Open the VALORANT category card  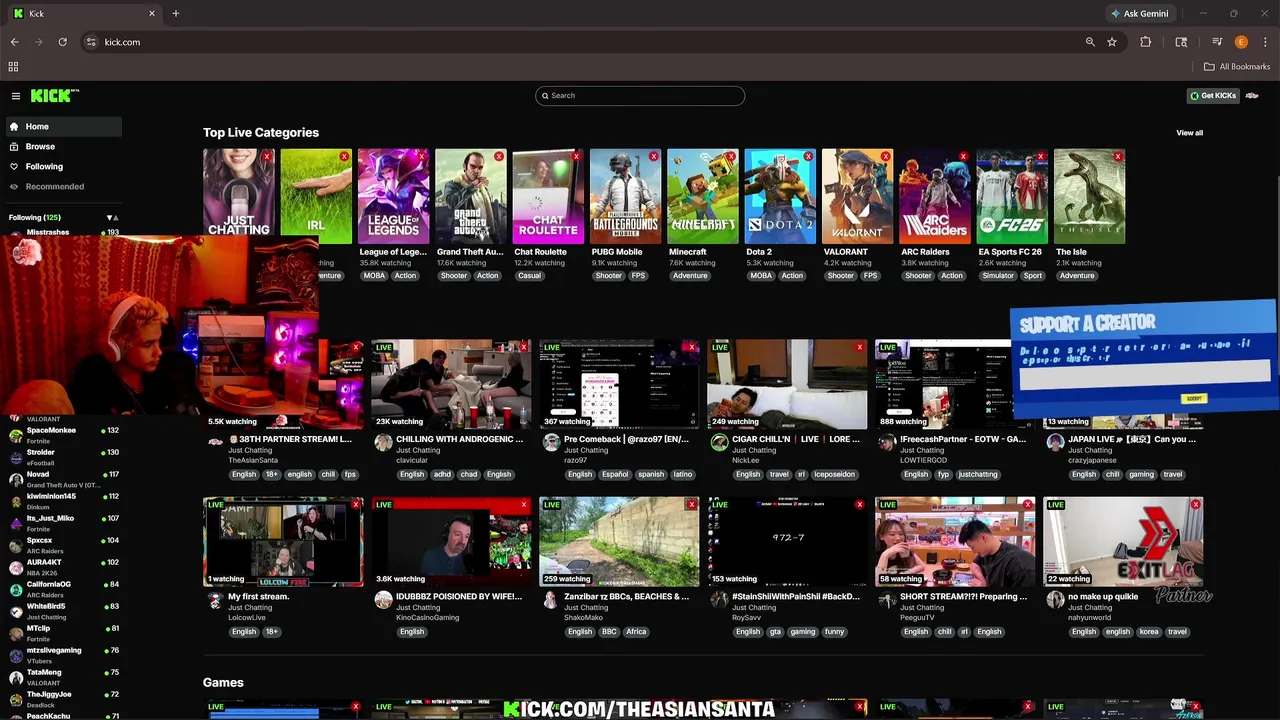(858, 196)
